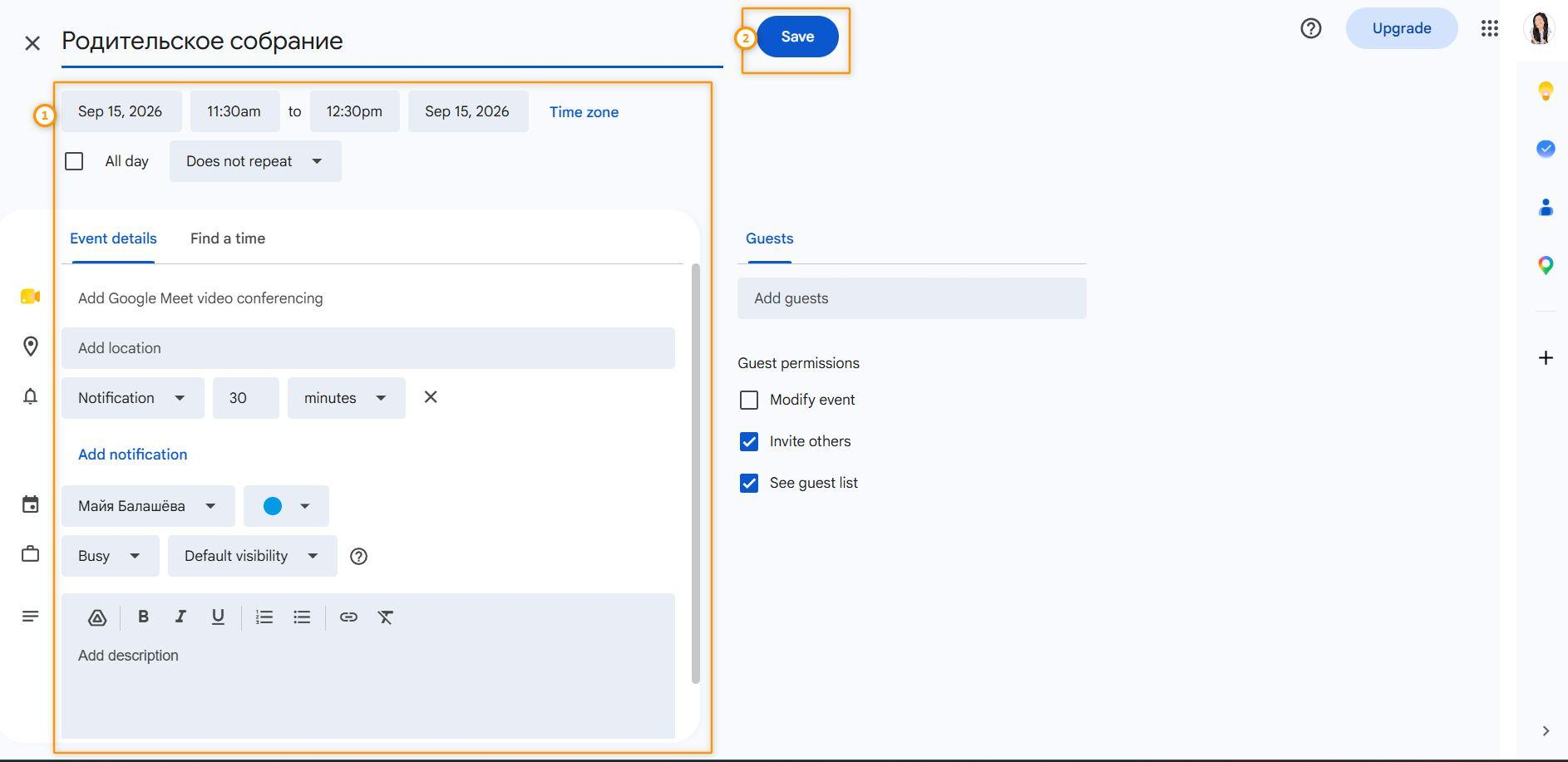1568x762 pixels.
Task: Click the Bold formatting icon
Action: tap(143, 617)
